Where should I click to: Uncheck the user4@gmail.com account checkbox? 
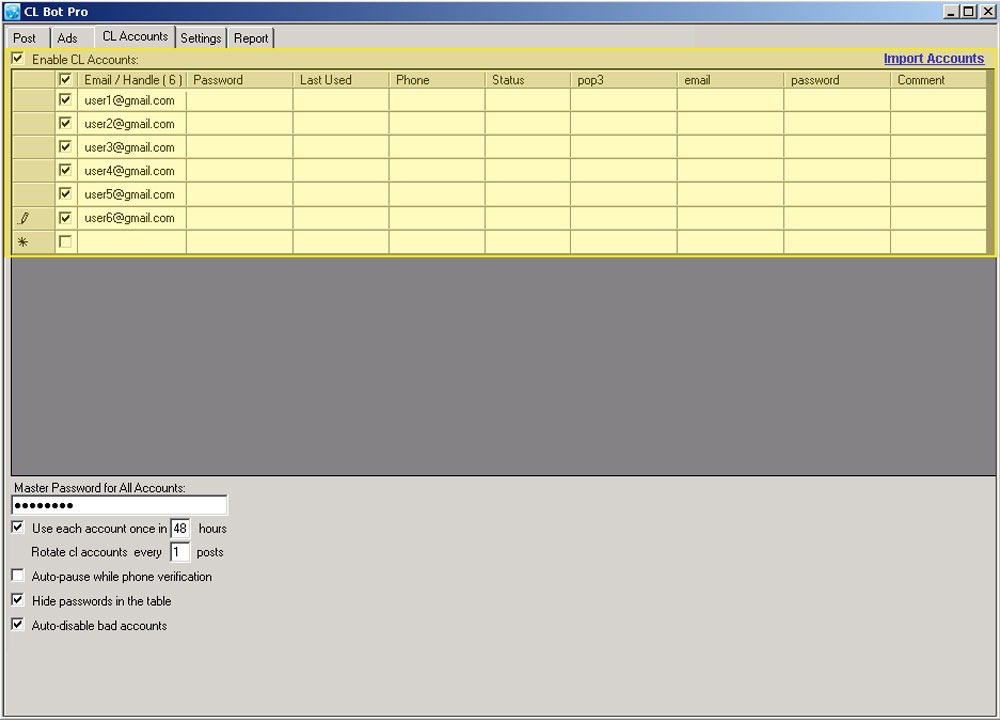65,171
